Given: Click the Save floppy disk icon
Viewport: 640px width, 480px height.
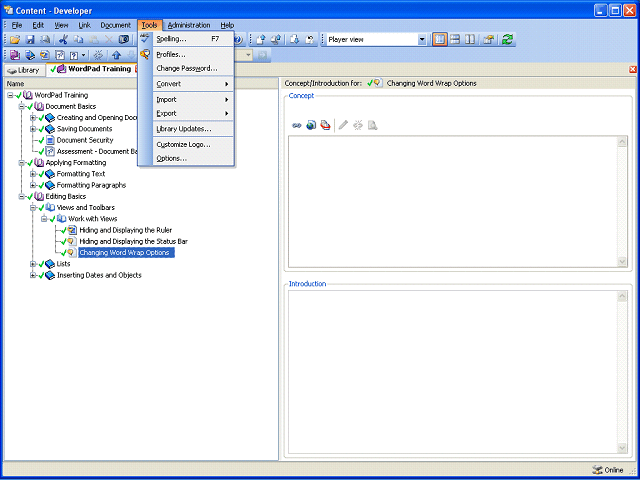Looking at the screenshot, I should point(30,40).
